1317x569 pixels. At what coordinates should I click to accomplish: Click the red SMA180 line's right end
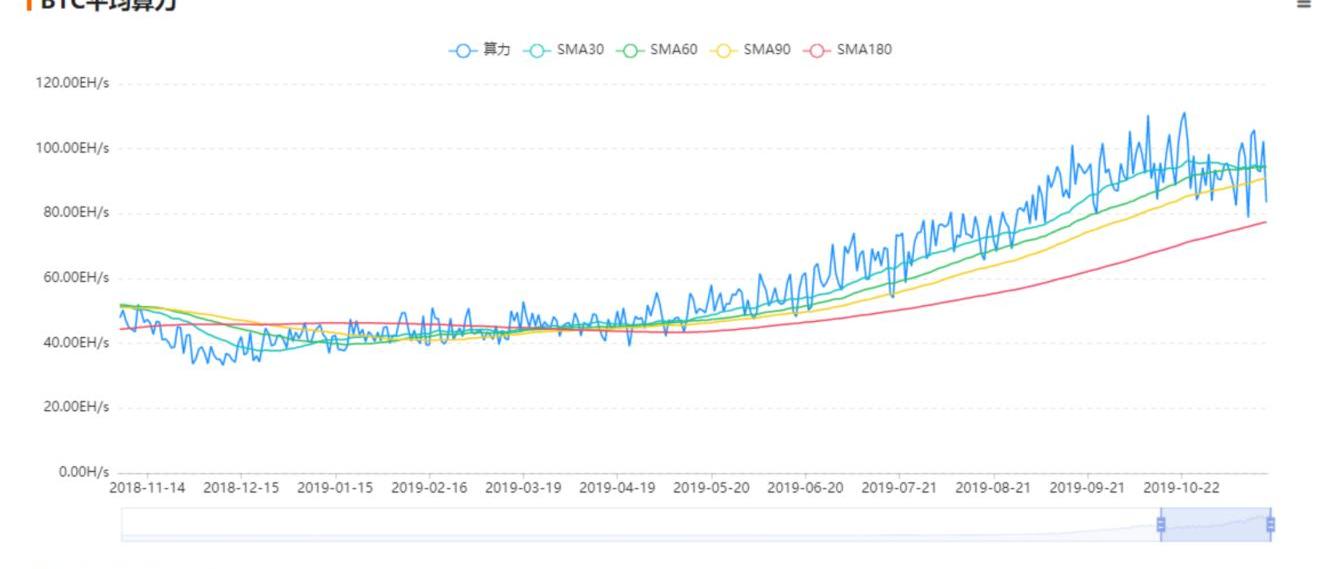point(1265,222)
